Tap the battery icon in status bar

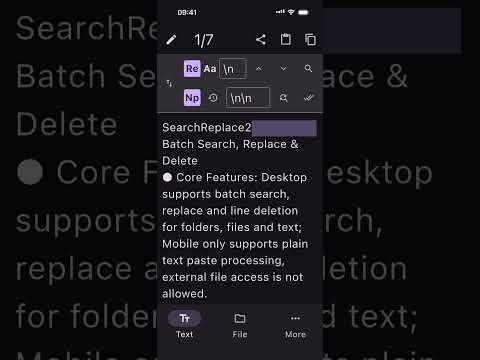coord(303,12)
